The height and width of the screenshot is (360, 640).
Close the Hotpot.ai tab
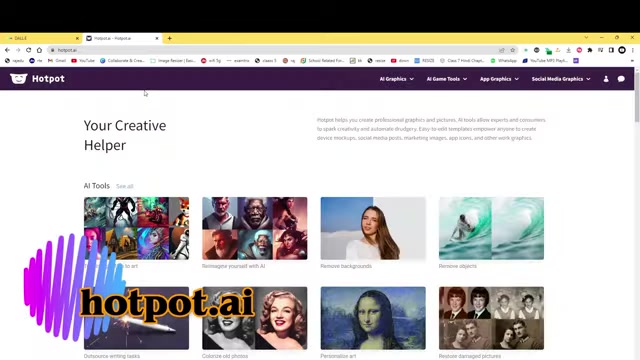(x=157, y=38)
